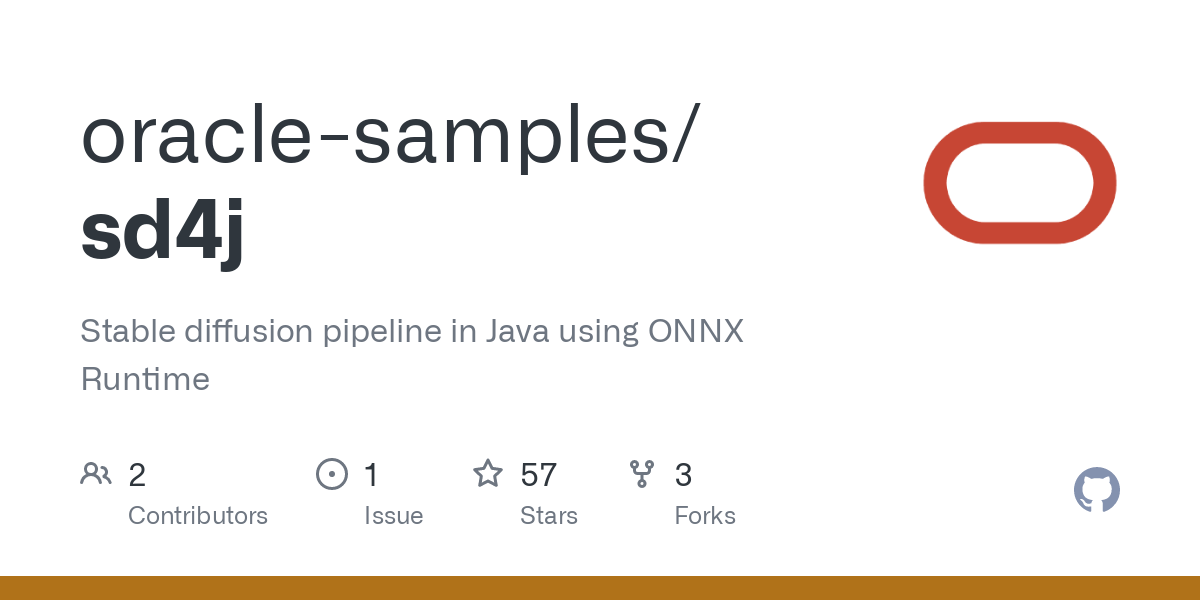
Task: Click the Forks text label
Action: coord(705,516)
